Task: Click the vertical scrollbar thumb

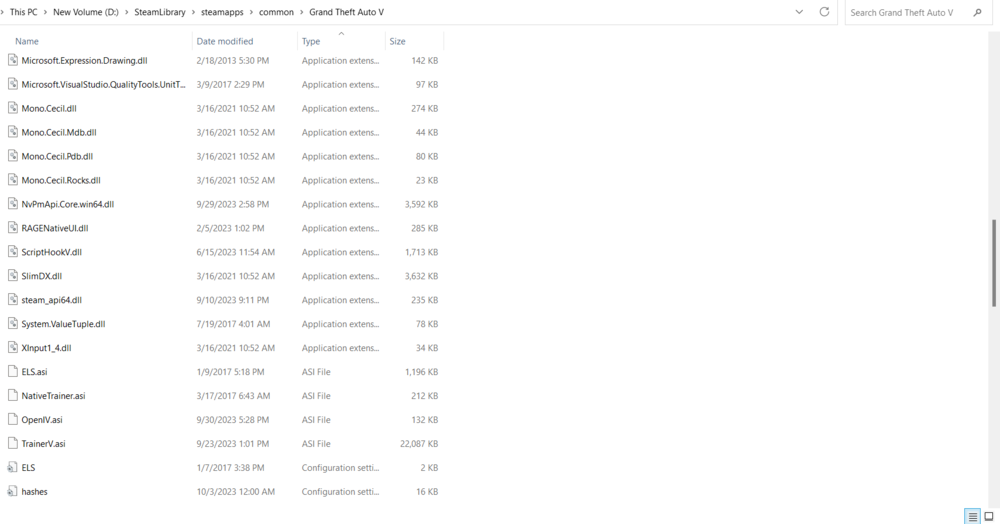Action: click(994, 263)
